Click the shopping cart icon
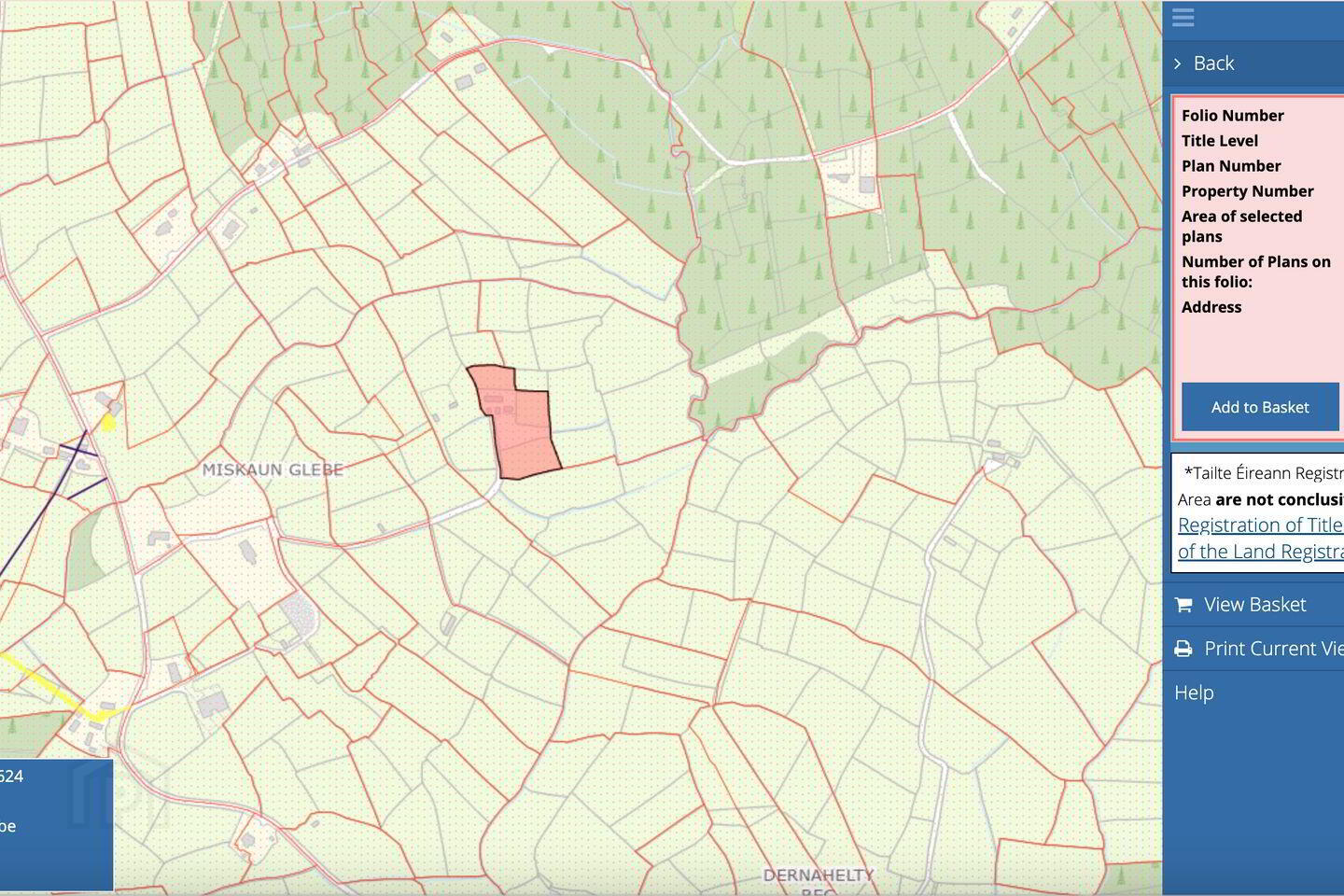This screenshot has height=896, width=1344. (1183, 605)
